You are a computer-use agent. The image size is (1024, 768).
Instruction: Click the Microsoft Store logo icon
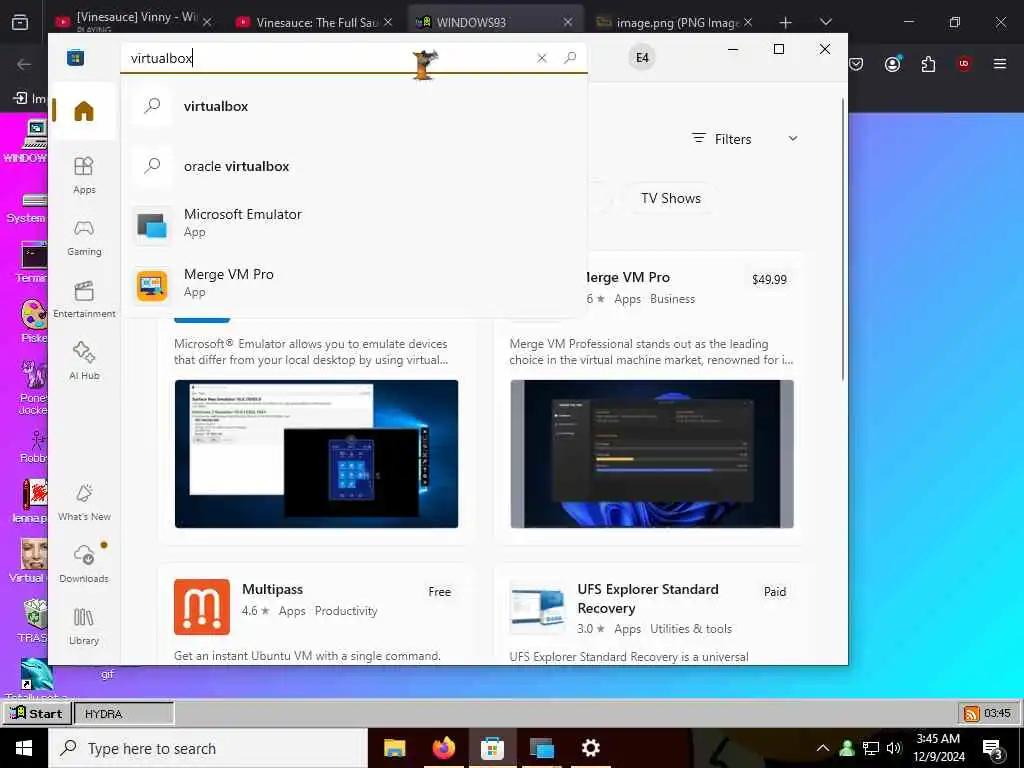[76, 57]
